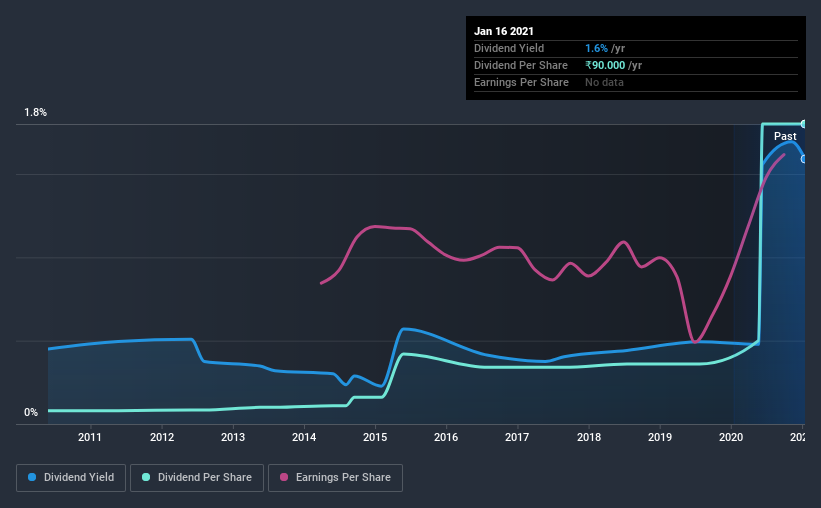821x508 pixels.
Task: Select the 2016 x-axis label
Action: coord(446,437)
